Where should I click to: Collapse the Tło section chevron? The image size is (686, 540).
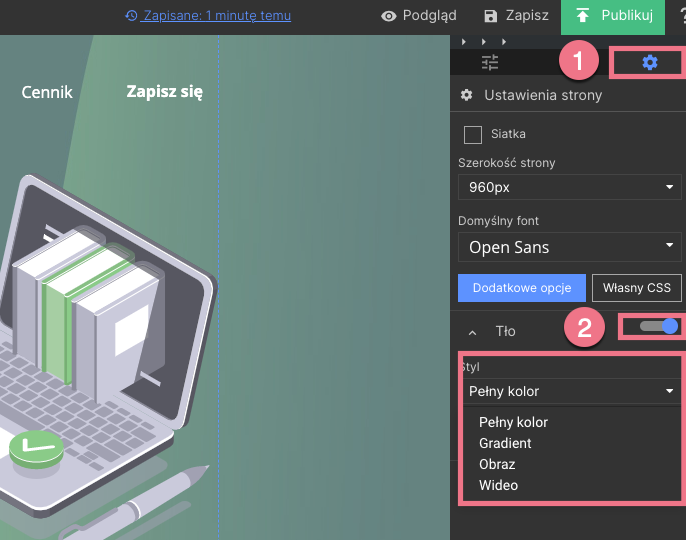472,333
